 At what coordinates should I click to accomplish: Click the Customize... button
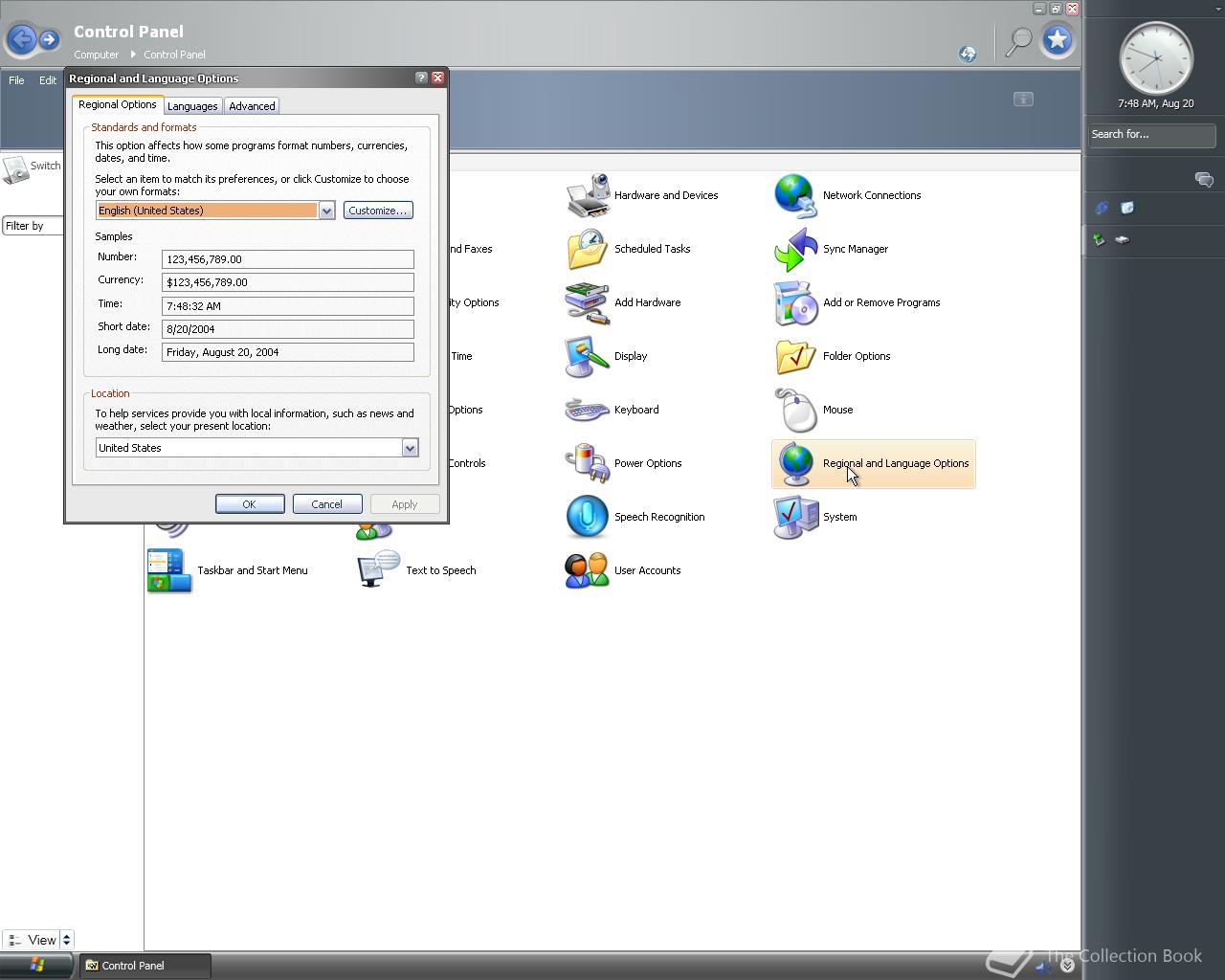coord(378,211)
